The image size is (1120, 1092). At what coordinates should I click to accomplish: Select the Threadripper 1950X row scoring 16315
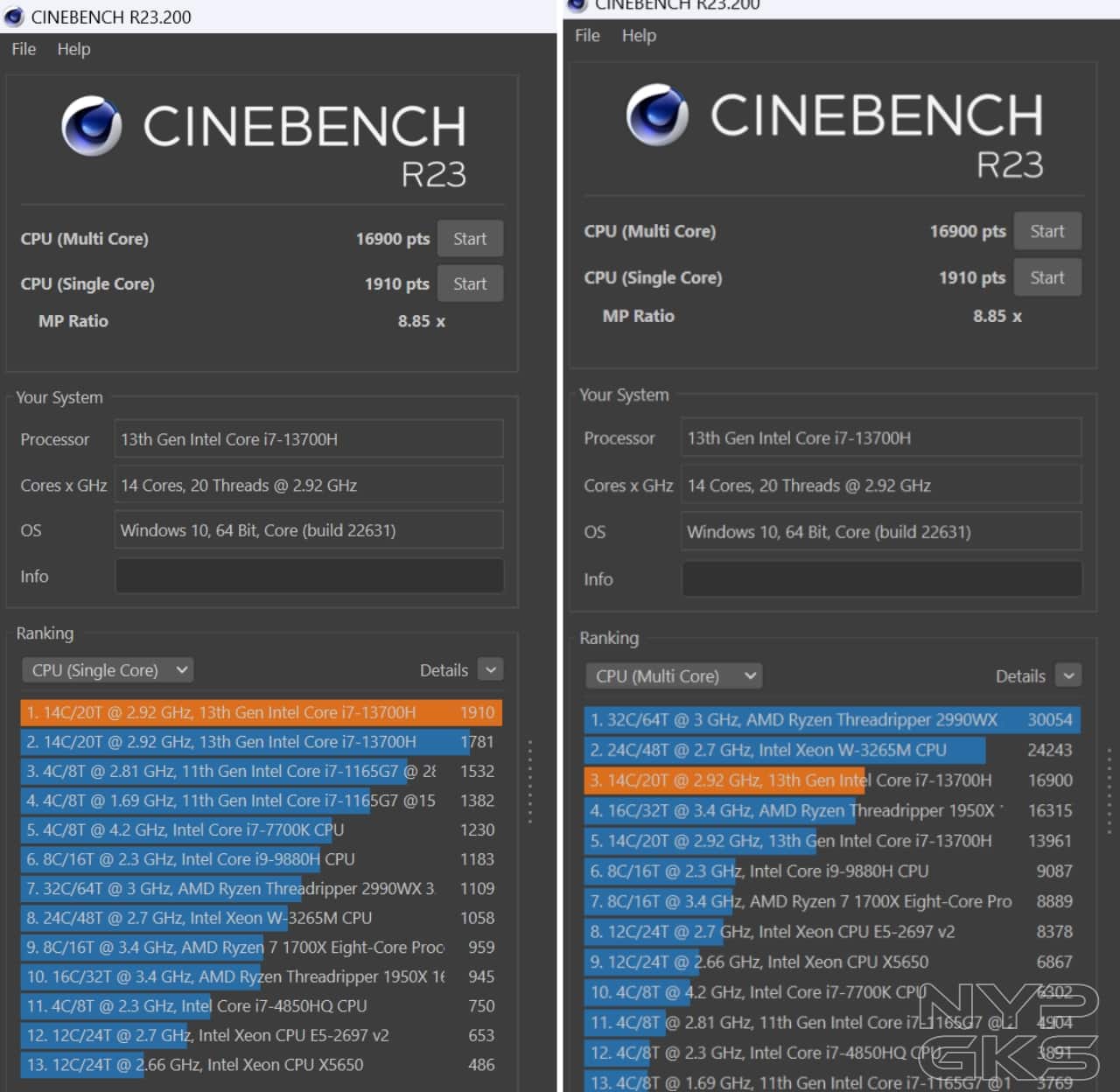[x=832, y=811]
